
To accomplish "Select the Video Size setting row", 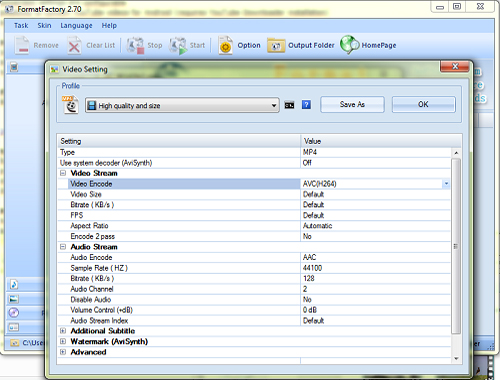I will coord(254,194).
